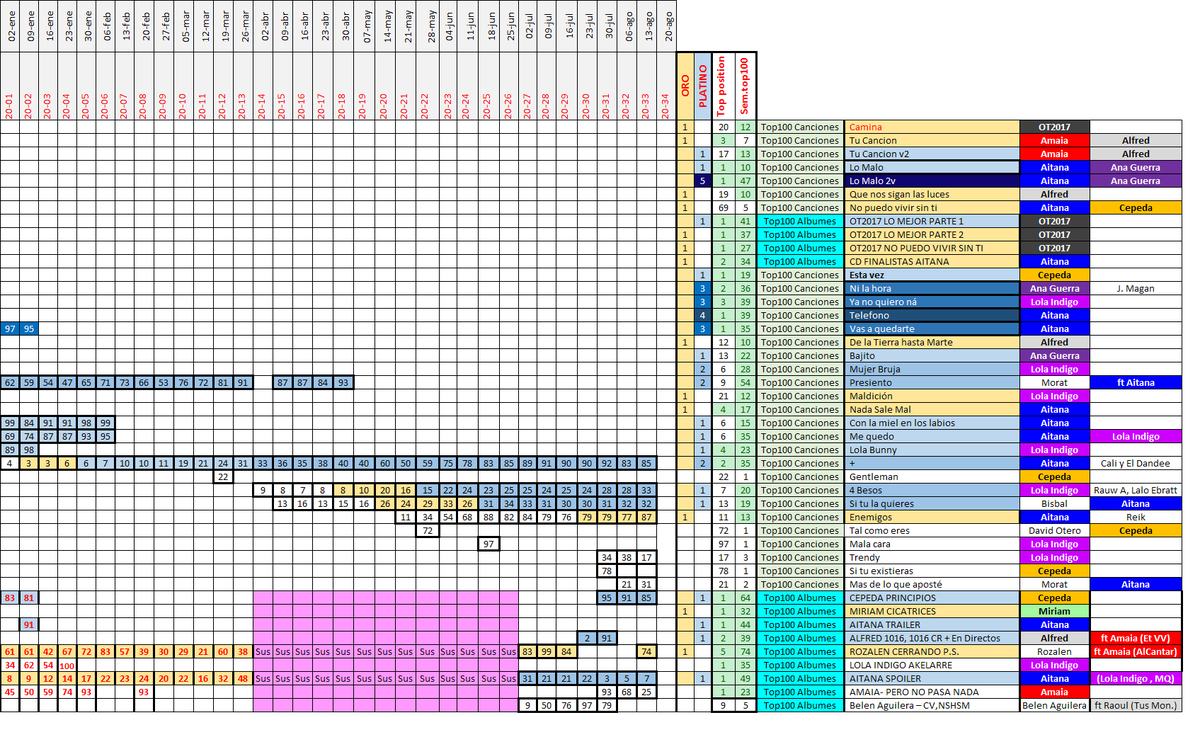Click the 'LOLA INDIGO AKELARRE' cell
Image resolution: width=1200 pixels, height=737 pixels.
[931, 665]
